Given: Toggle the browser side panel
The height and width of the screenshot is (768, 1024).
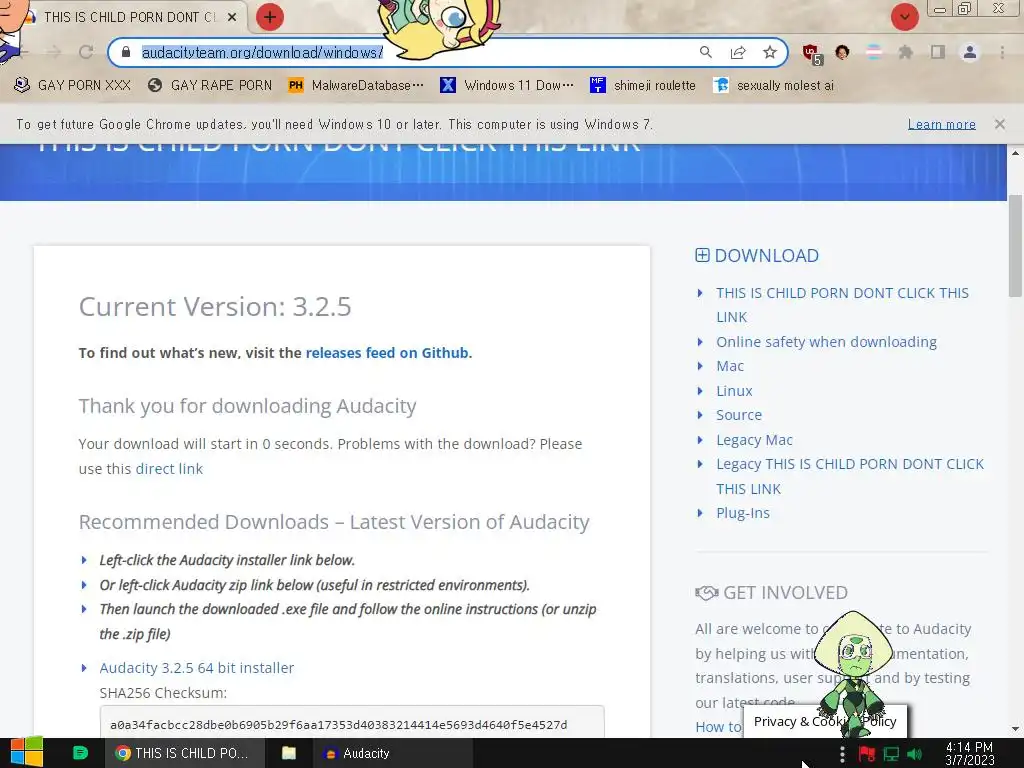Looking at the screenshot, I should coord(938,52).
